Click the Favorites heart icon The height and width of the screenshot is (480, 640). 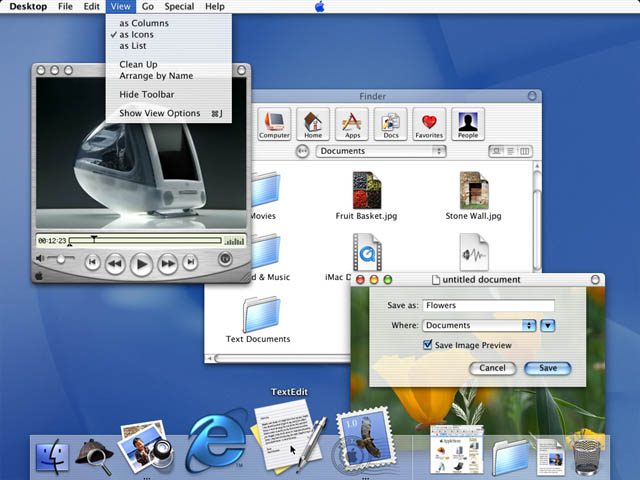pos(429,123)
